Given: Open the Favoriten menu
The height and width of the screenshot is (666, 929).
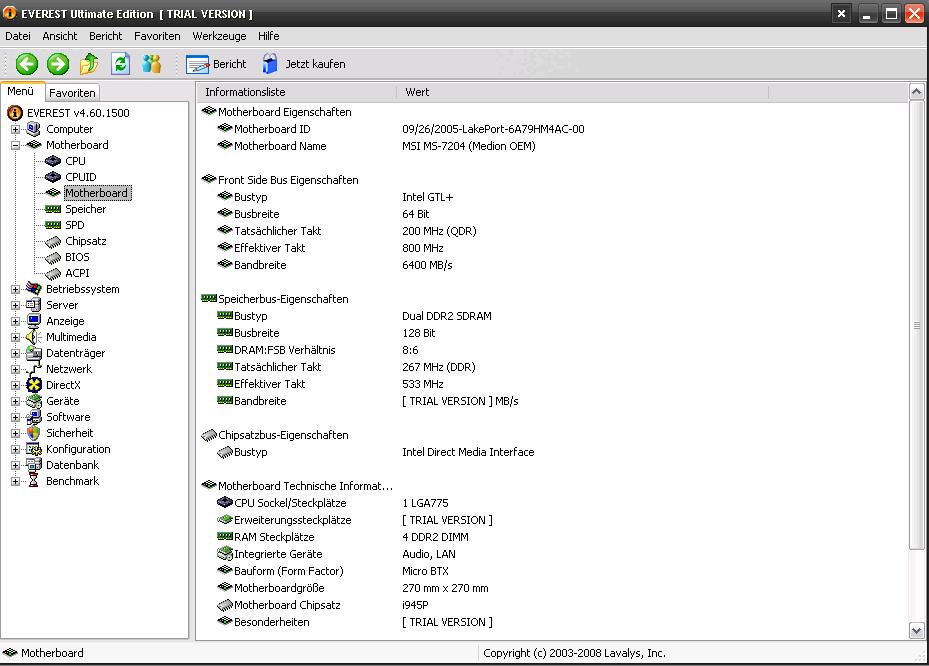Looking at the screenshot, I should (157, 36).
